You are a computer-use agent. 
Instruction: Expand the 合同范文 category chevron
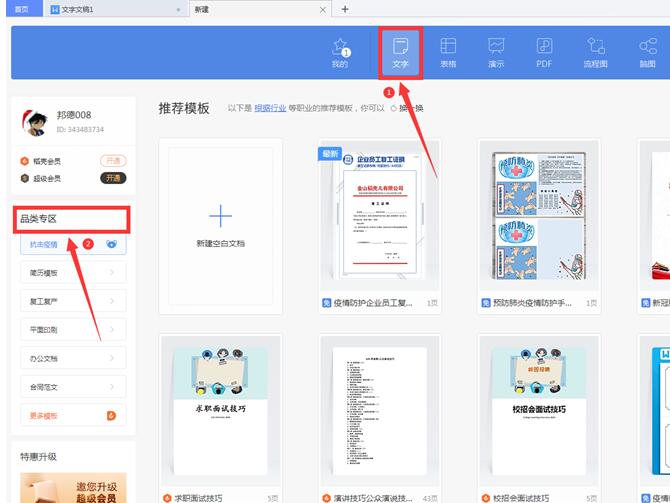(112, 387)
